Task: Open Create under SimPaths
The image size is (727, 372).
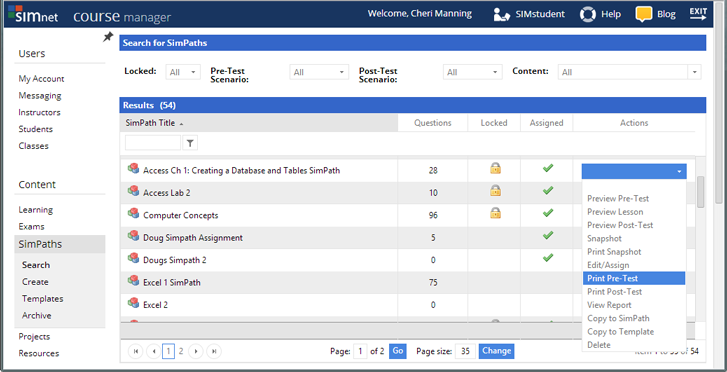Action: coord(35,282)
